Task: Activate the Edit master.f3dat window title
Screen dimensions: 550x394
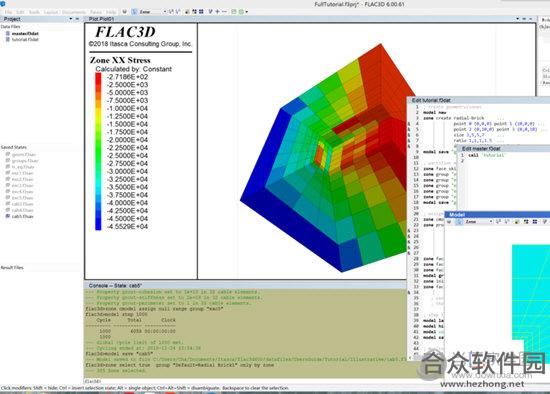Action: point(481,149)
